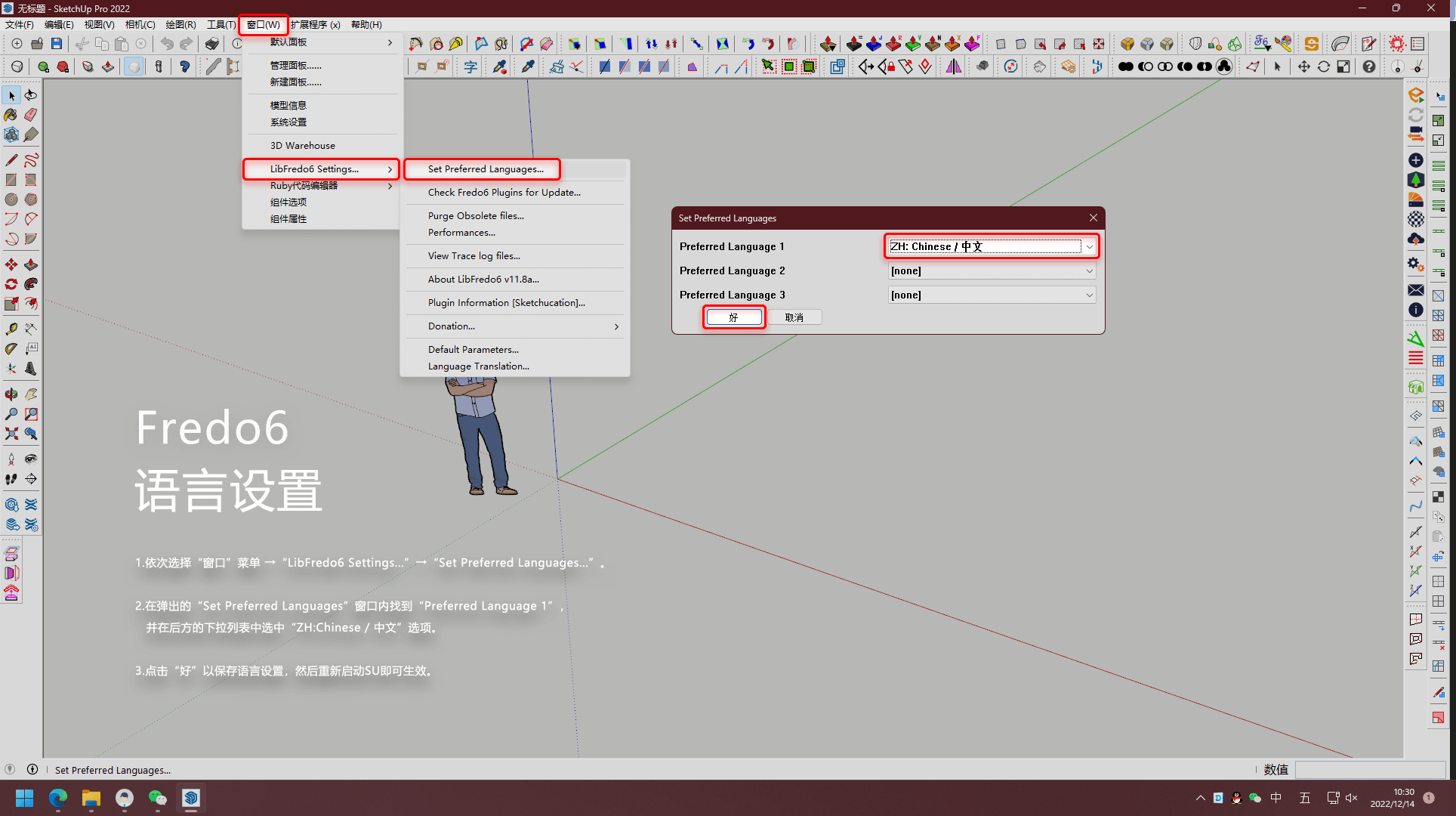Image resolution: width=1456 pixels, height=816 pixels.
Task: Select the Text label tool
Action: (31, 349)
